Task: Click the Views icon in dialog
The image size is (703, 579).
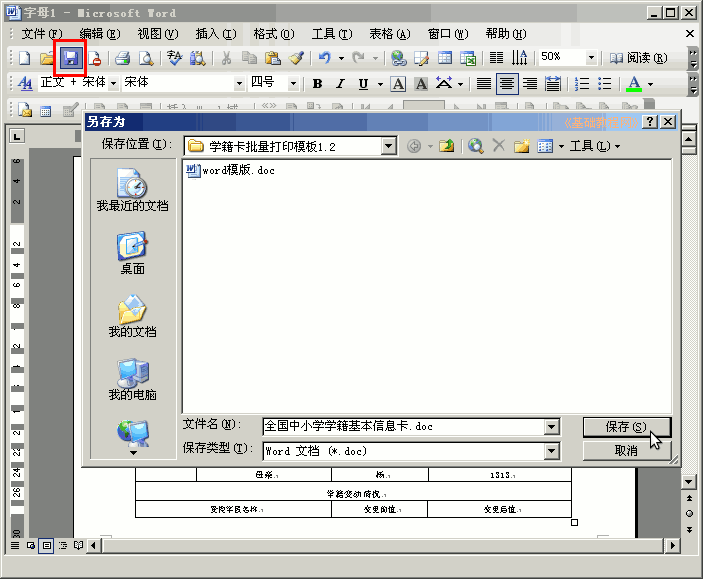Action: tap(545, 146)
